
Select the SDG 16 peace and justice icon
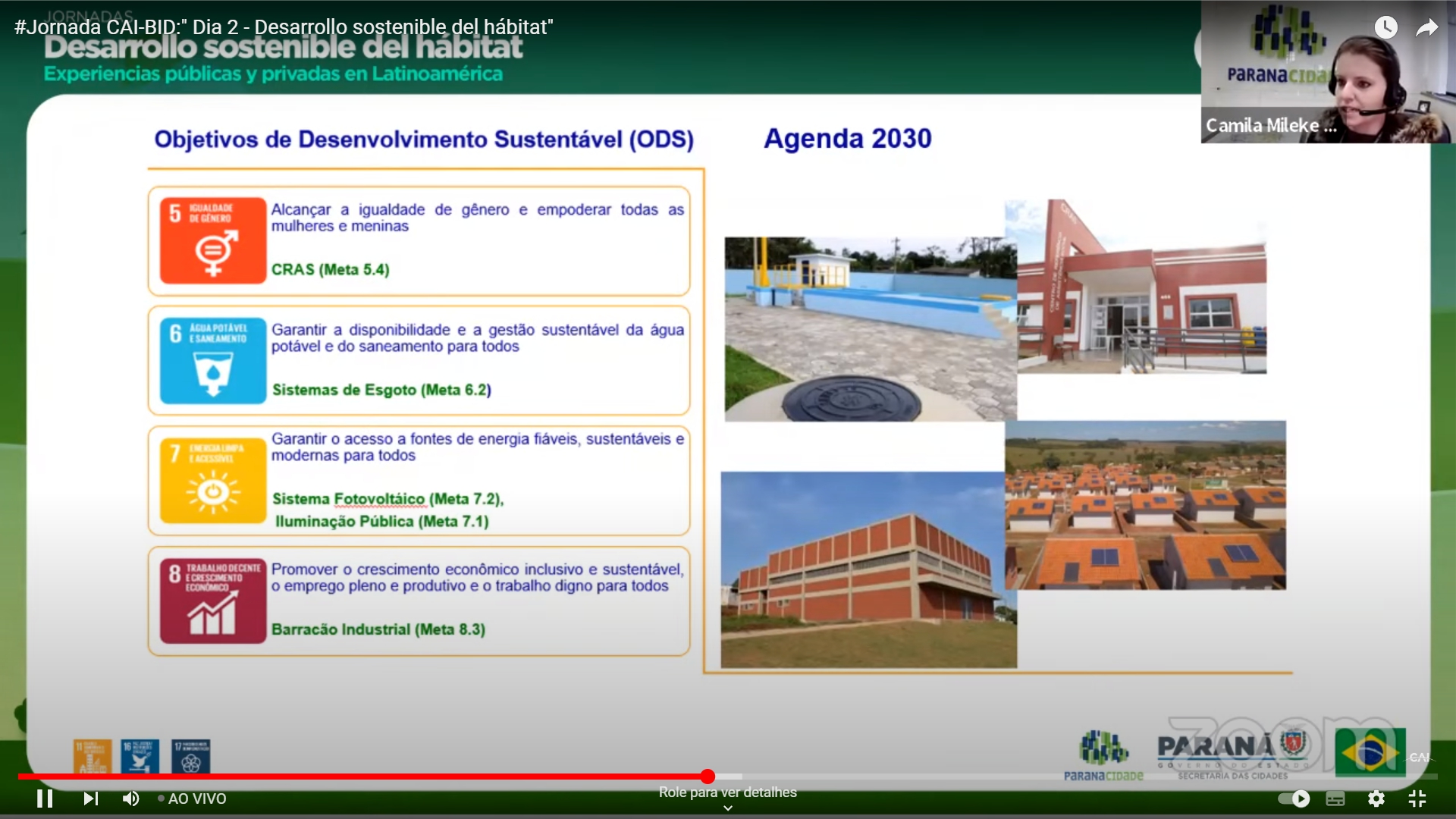click(140, 756)
